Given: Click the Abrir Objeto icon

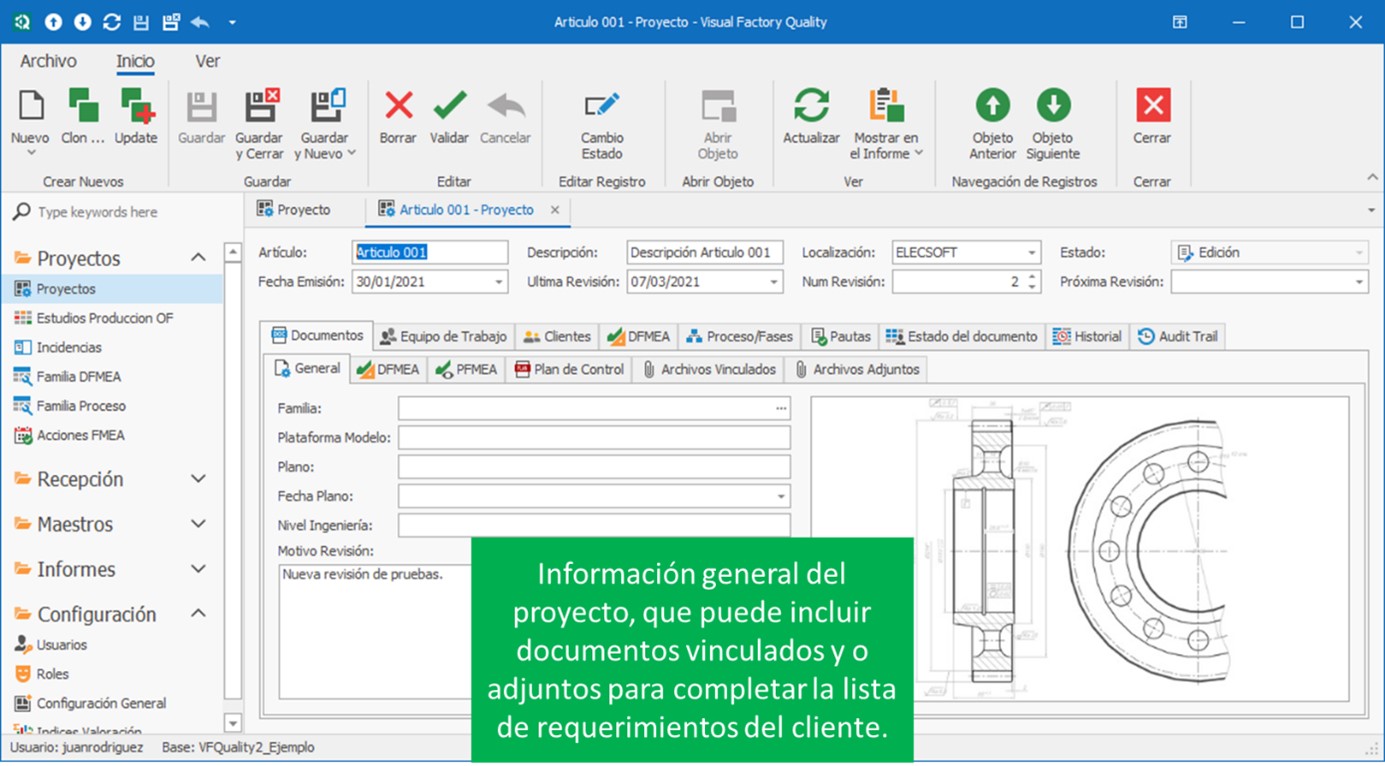Looking at the screenshot, I should 718,106.
